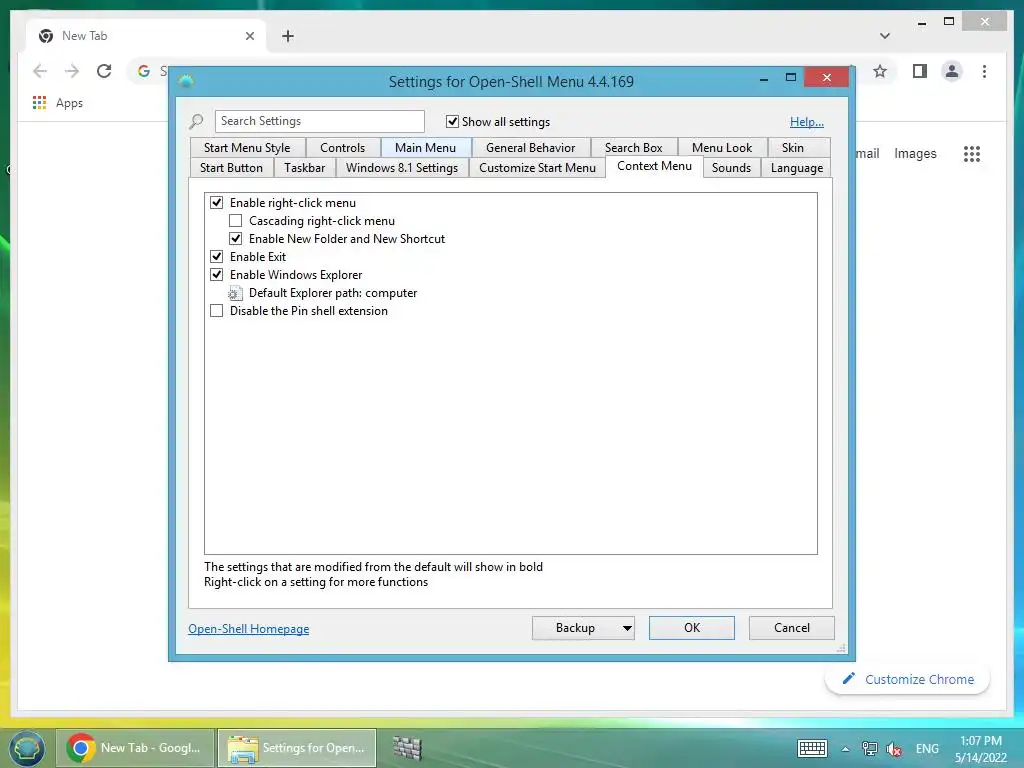1024x768 pixels.
Task: Switch to the Language tab
Action: (x=797, y=168)
